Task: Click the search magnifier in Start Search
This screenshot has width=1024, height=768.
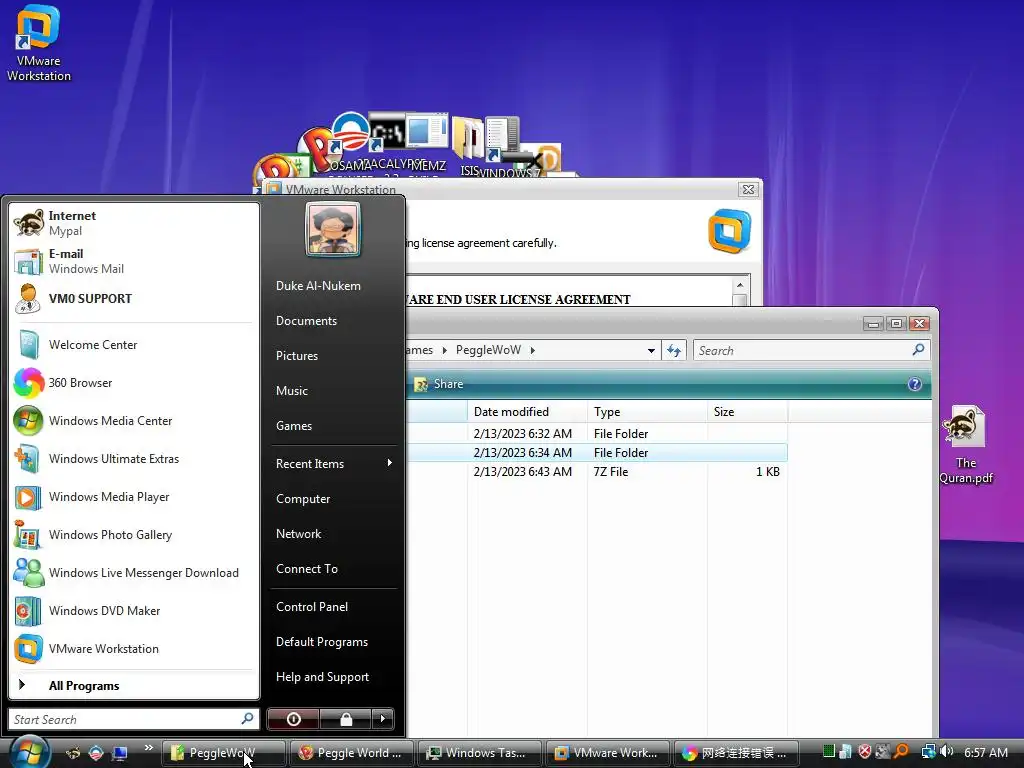Action: [x=247, y=719]
